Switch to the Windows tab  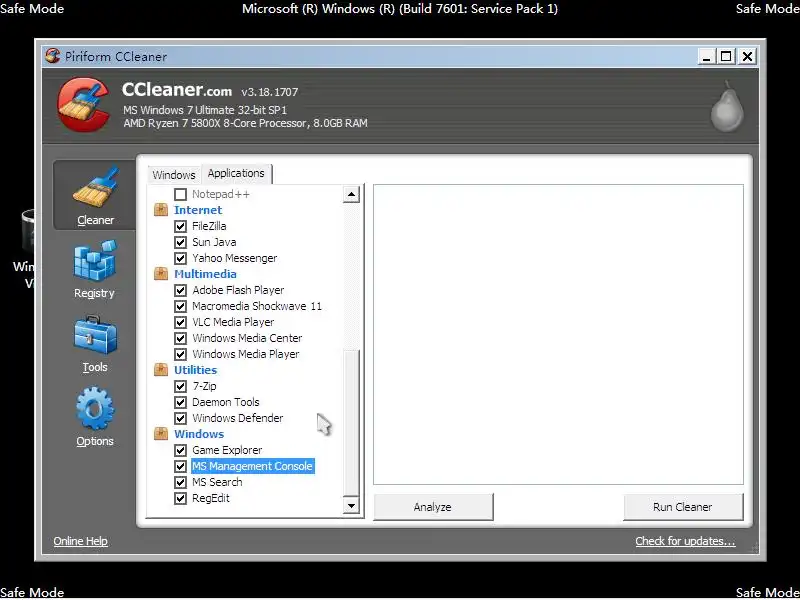[174, 175]
